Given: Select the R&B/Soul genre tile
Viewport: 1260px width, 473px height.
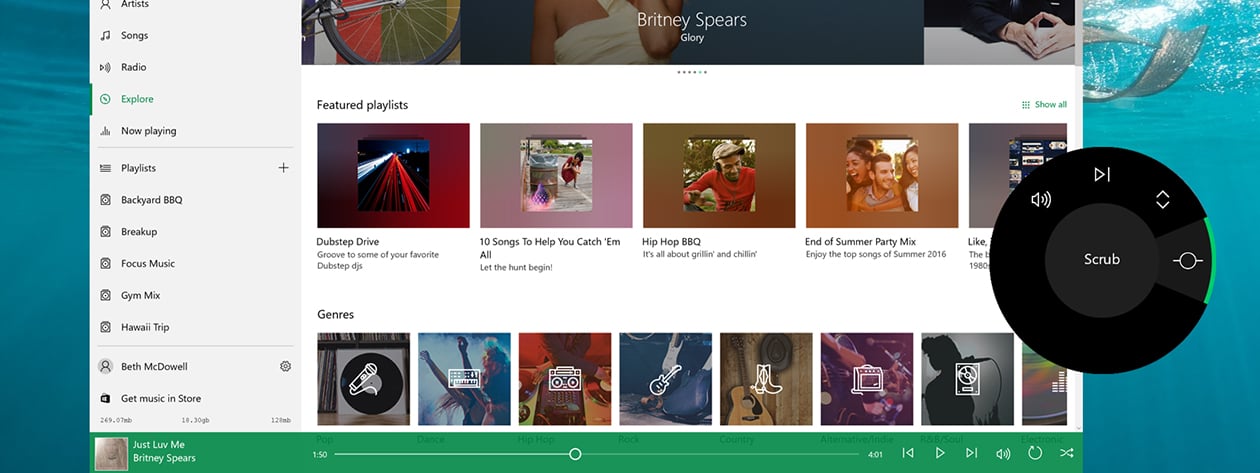Looking at the screenshot, I should click(967, 379).
